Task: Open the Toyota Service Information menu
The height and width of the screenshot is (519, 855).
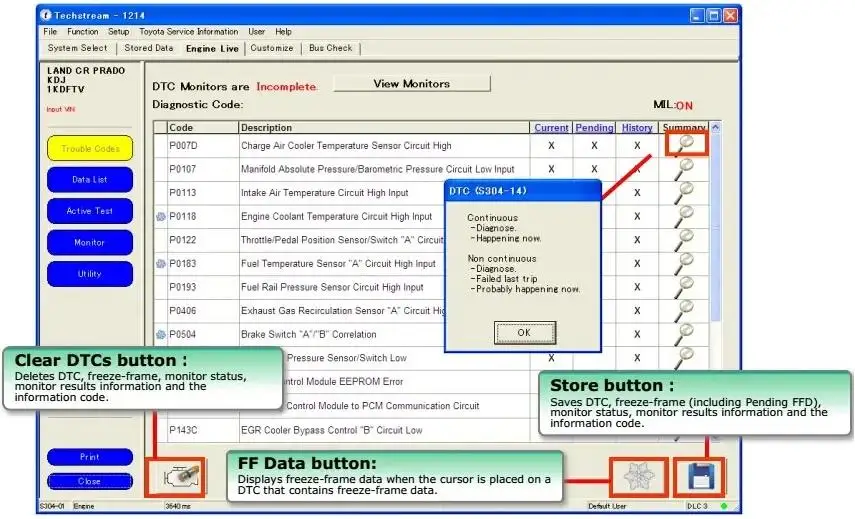Action: (x=188, y=32)
